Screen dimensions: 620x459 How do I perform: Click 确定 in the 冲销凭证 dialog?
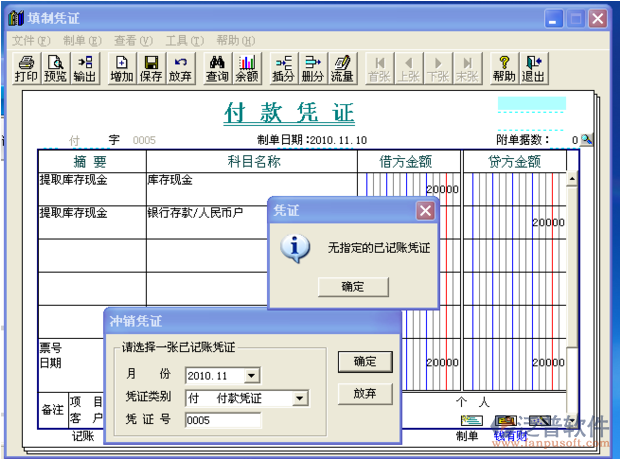point(365,361)
